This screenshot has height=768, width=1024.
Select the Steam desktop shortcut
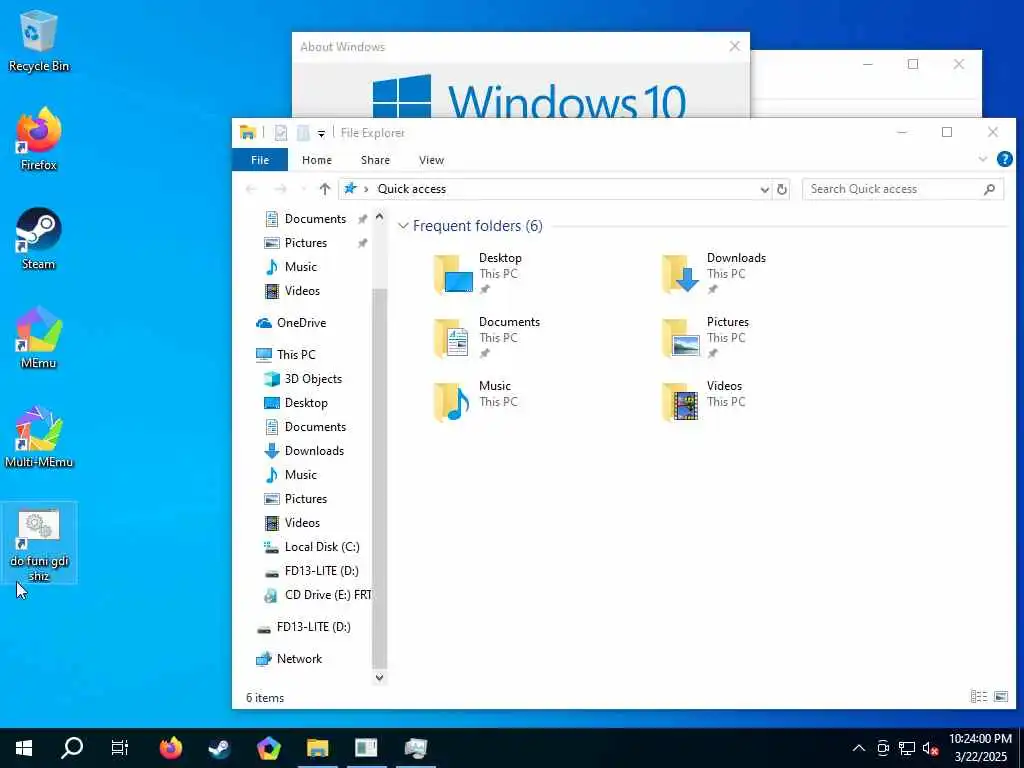(39, 238)
